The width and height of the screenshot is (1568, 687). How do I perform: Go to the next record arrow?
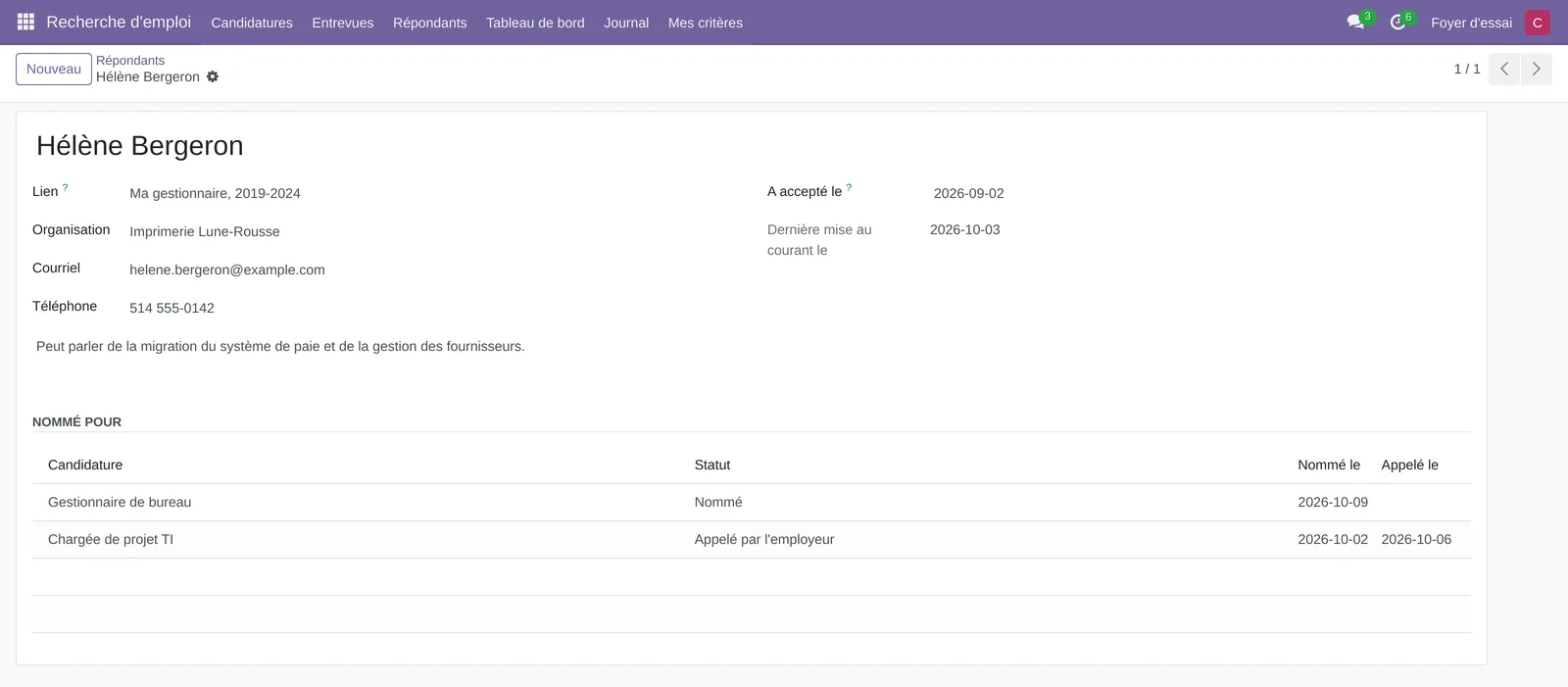1536,69
